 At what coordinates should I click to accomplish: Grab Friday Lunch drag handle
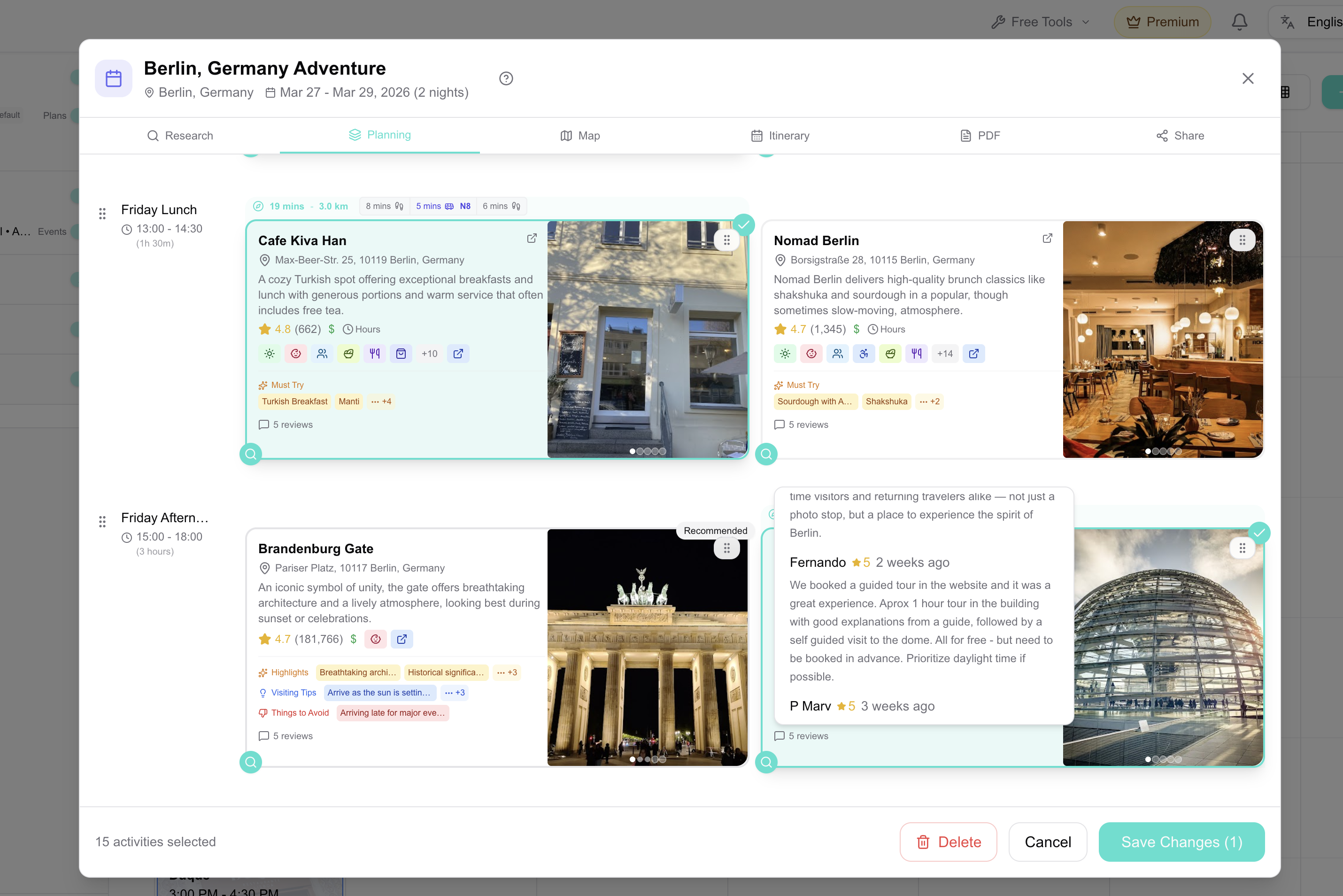(102, 214)
